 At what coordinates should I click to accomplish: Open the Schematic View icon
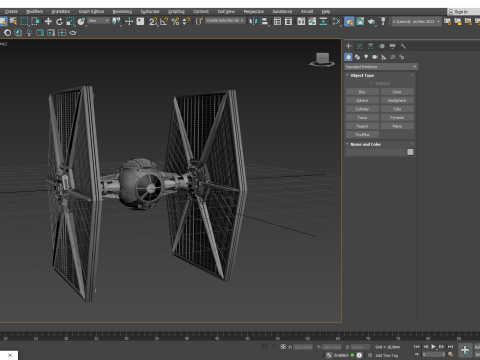(323, 22)
